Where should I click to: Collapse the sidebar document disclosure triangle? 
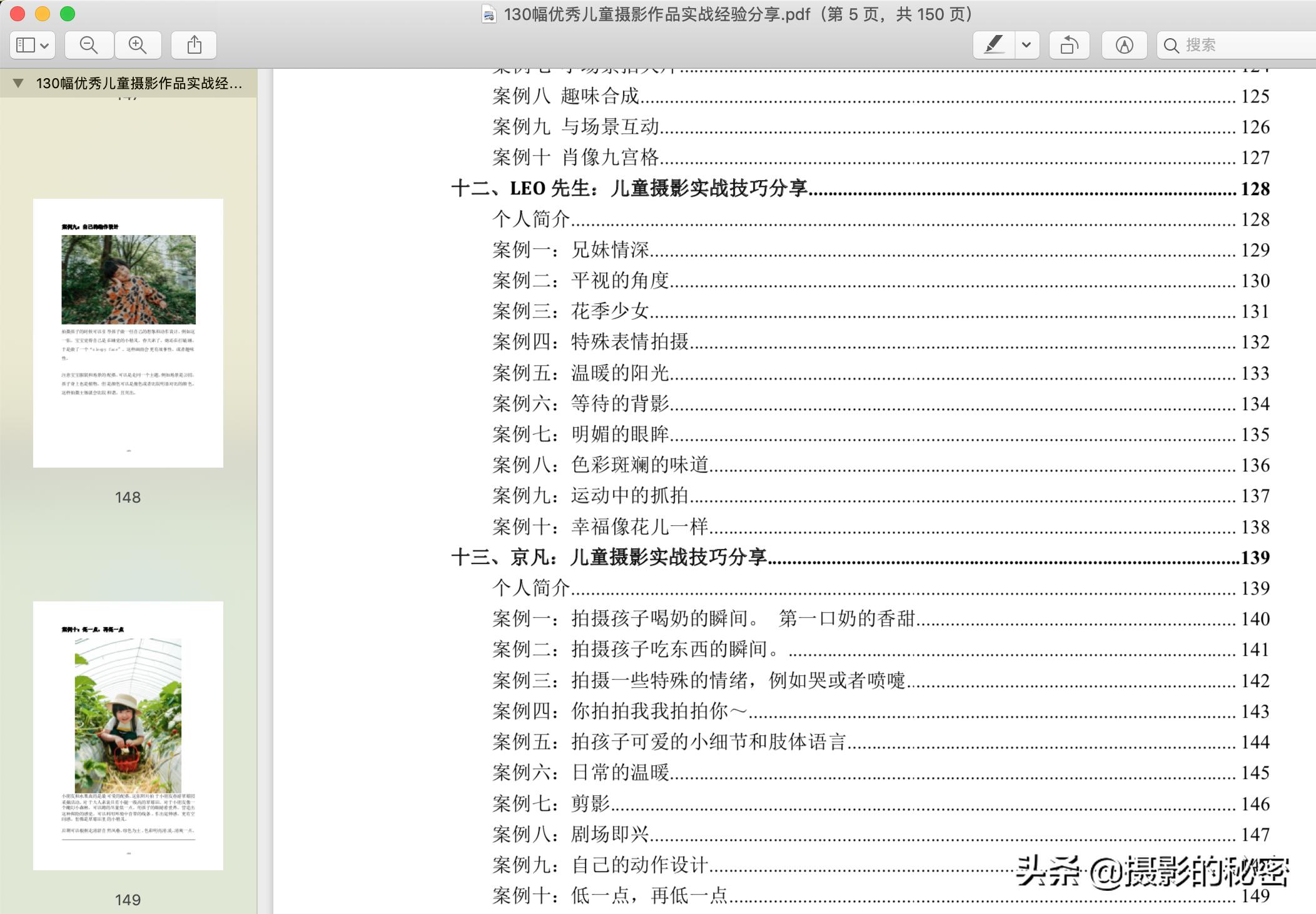(x=18, y=83)
